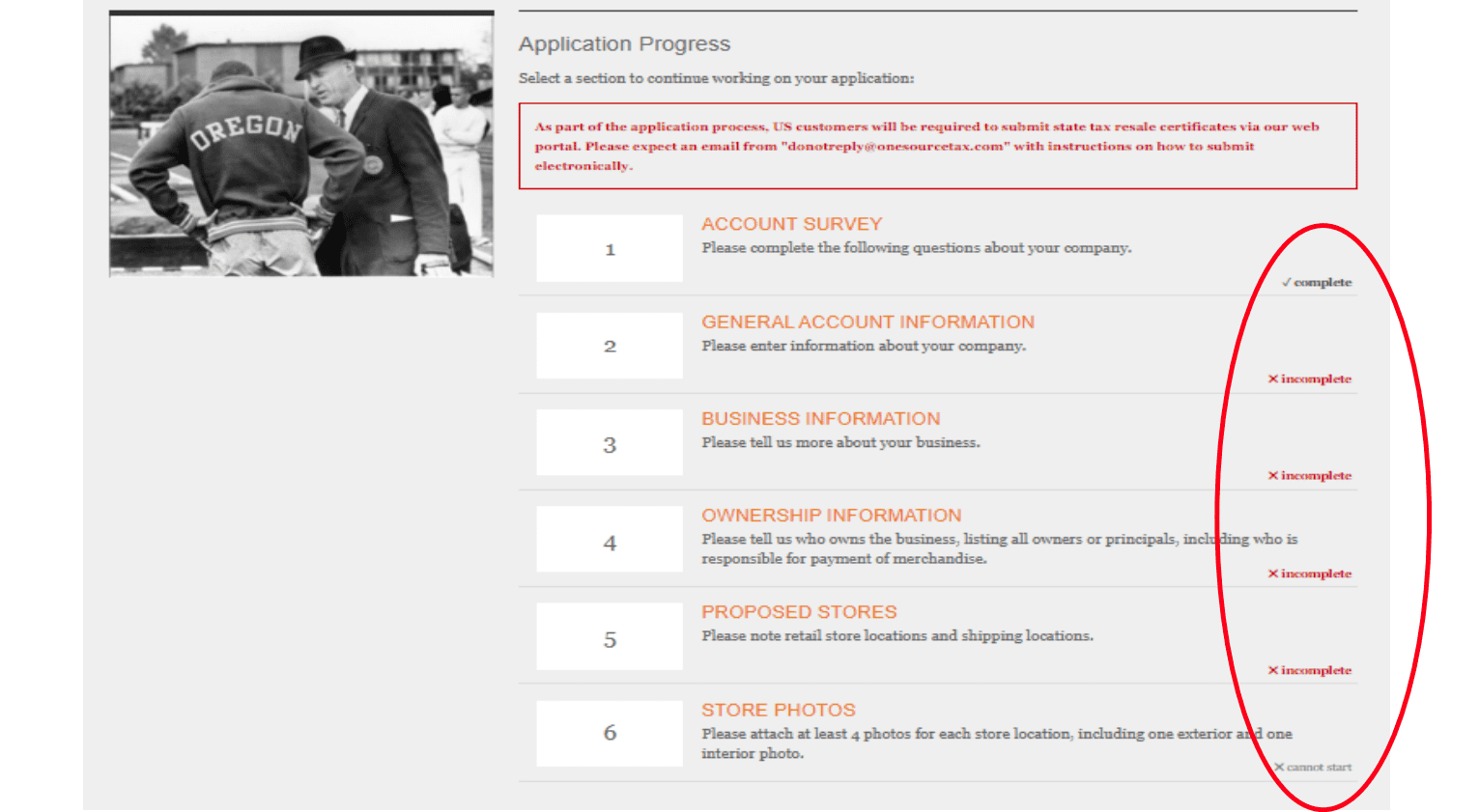Click the incomplete X for Proposed Stores
Image resolution: width=1479 pixels, height=812 pixels.
1275,669
